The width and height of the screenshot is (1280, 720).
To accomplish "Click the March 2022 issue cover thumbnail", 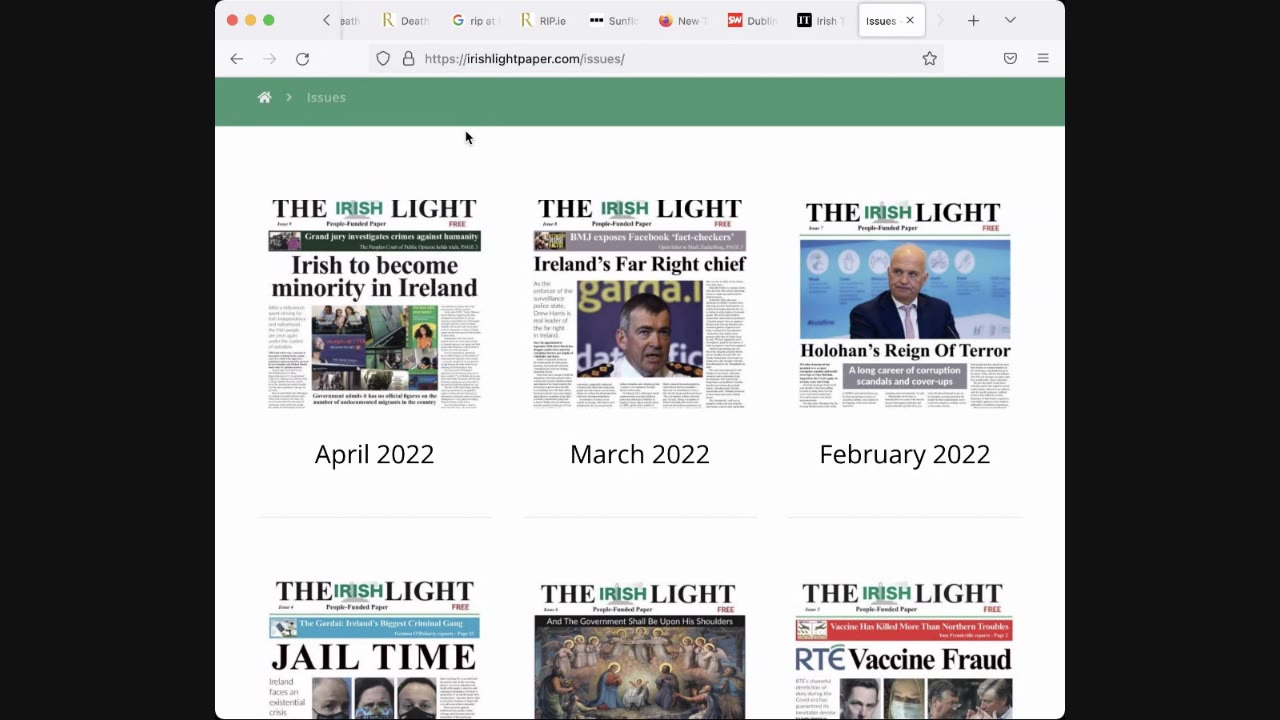I will [x=639, y=304].
